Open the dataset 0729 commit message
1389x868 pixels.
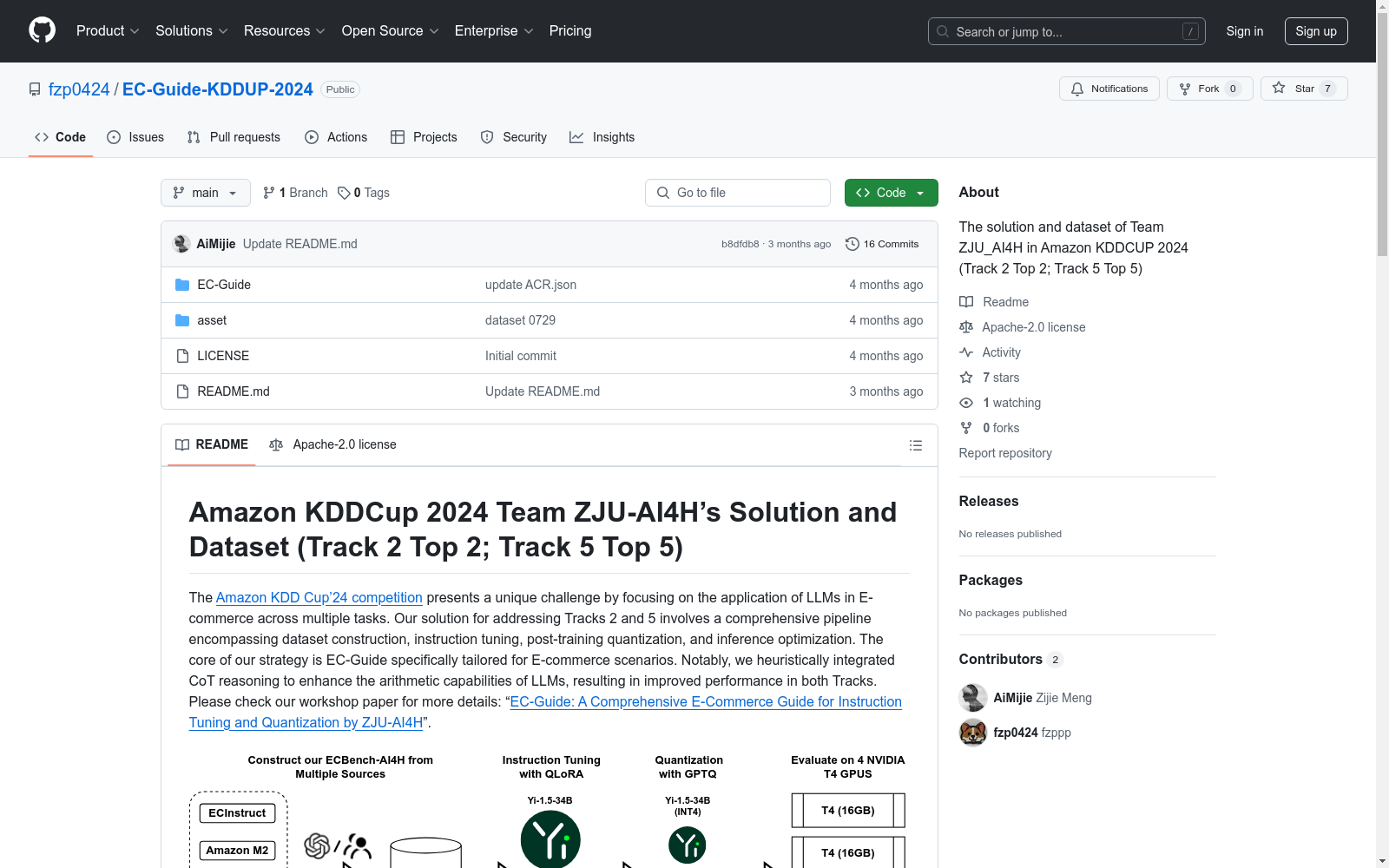520,320
